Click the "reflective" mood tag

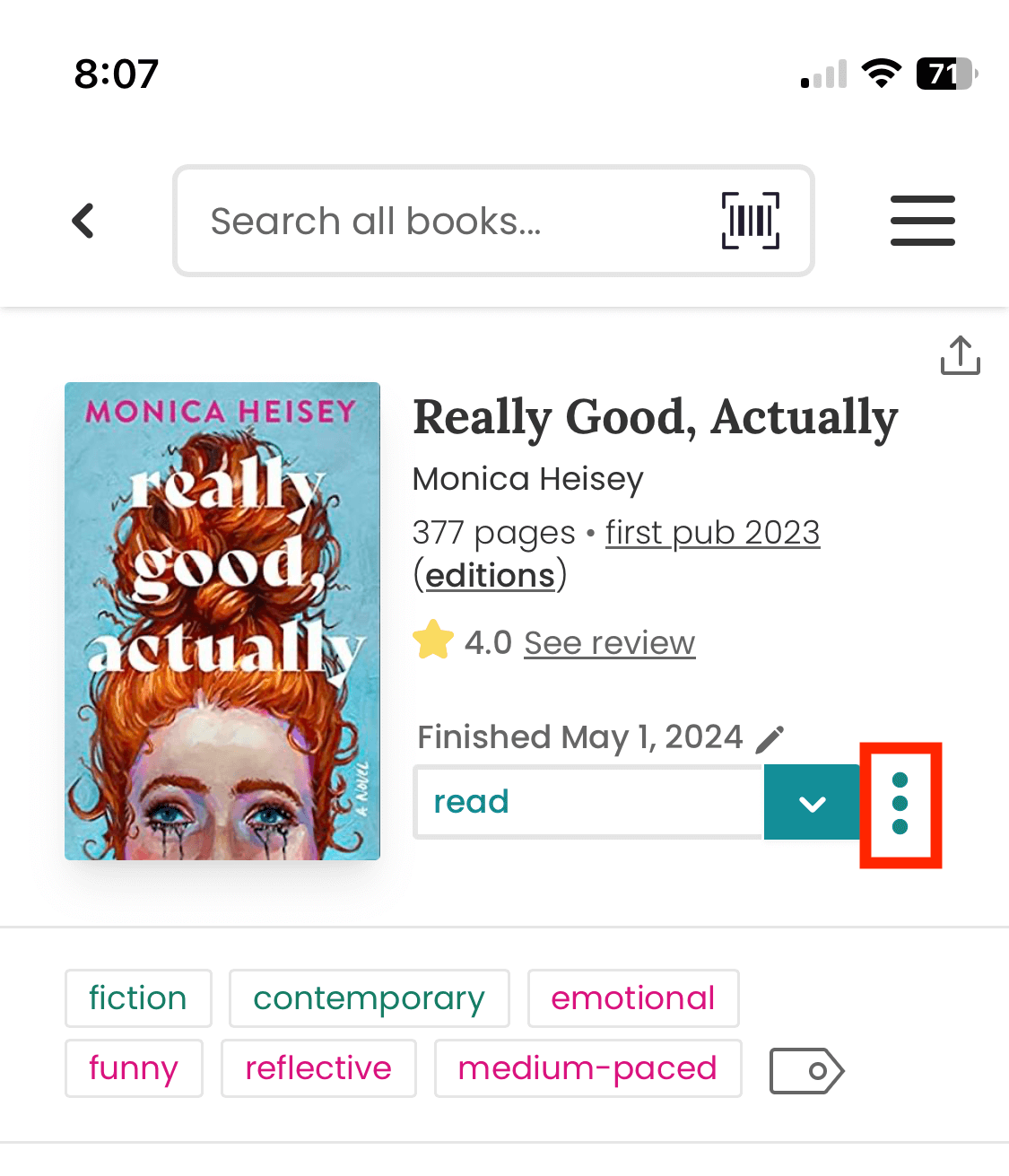318,1068
